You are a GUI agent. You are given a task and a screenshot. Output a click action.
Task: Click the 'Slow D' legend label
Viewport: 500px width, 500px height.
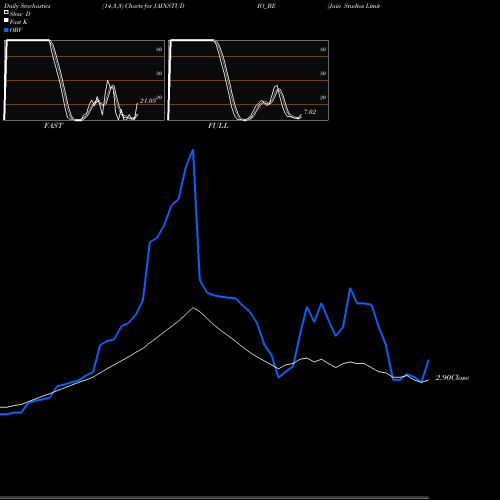(x=20, y=14)
